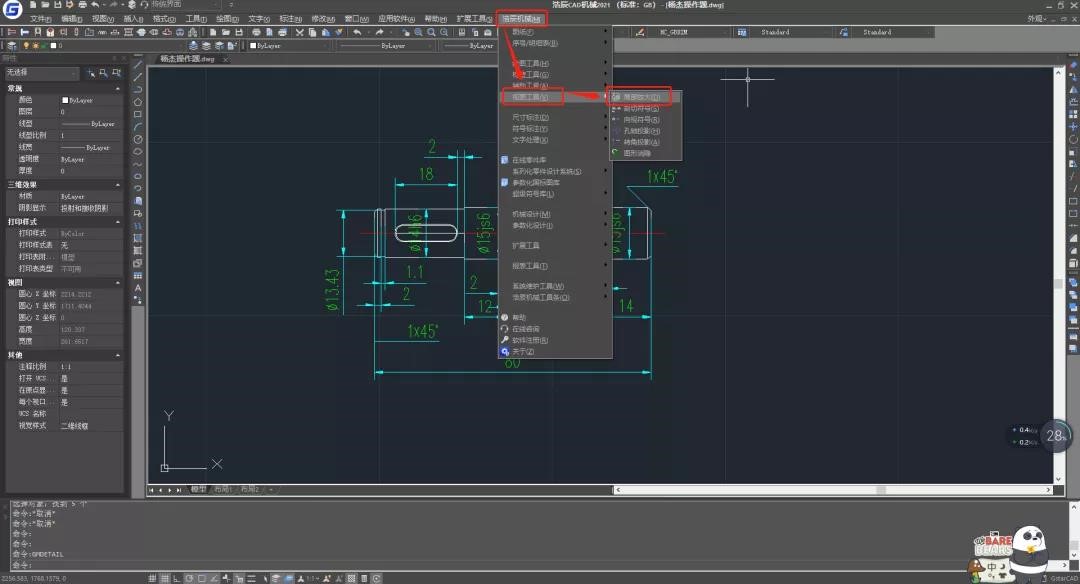Select the table tool in draw toolbar
1080x584 pixels.
[x=138, y=275]
